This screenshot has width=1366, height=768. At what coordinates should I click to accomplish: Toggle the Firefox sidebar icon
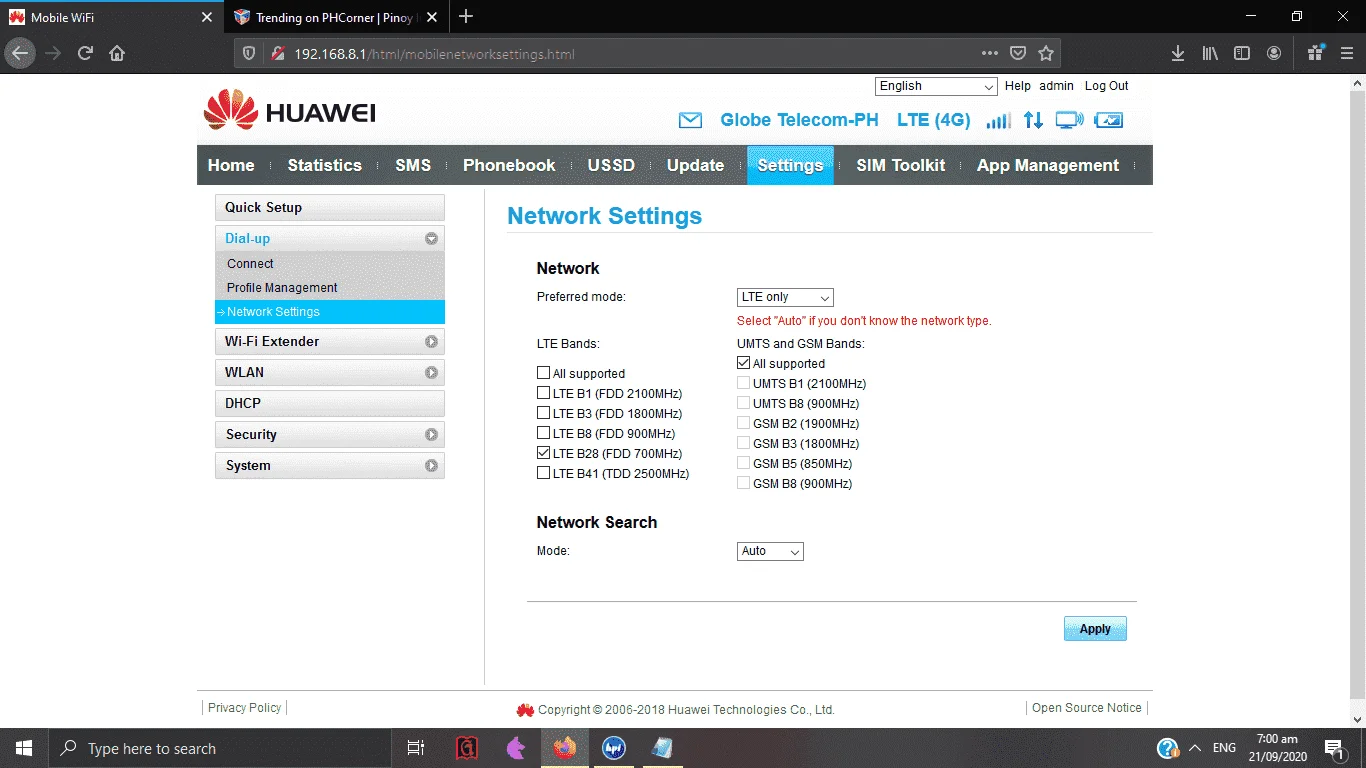1242,53
